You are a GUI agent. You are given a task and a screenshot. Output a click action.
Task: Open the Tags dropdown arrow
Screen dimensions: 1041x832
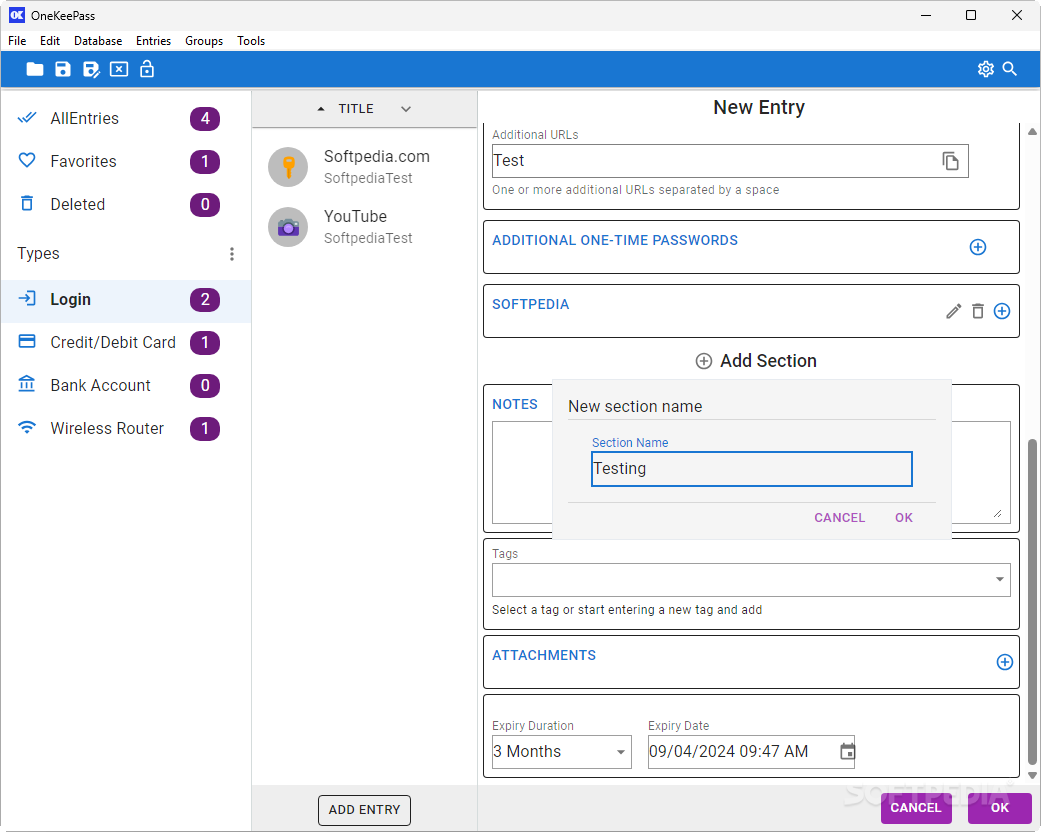999,579
